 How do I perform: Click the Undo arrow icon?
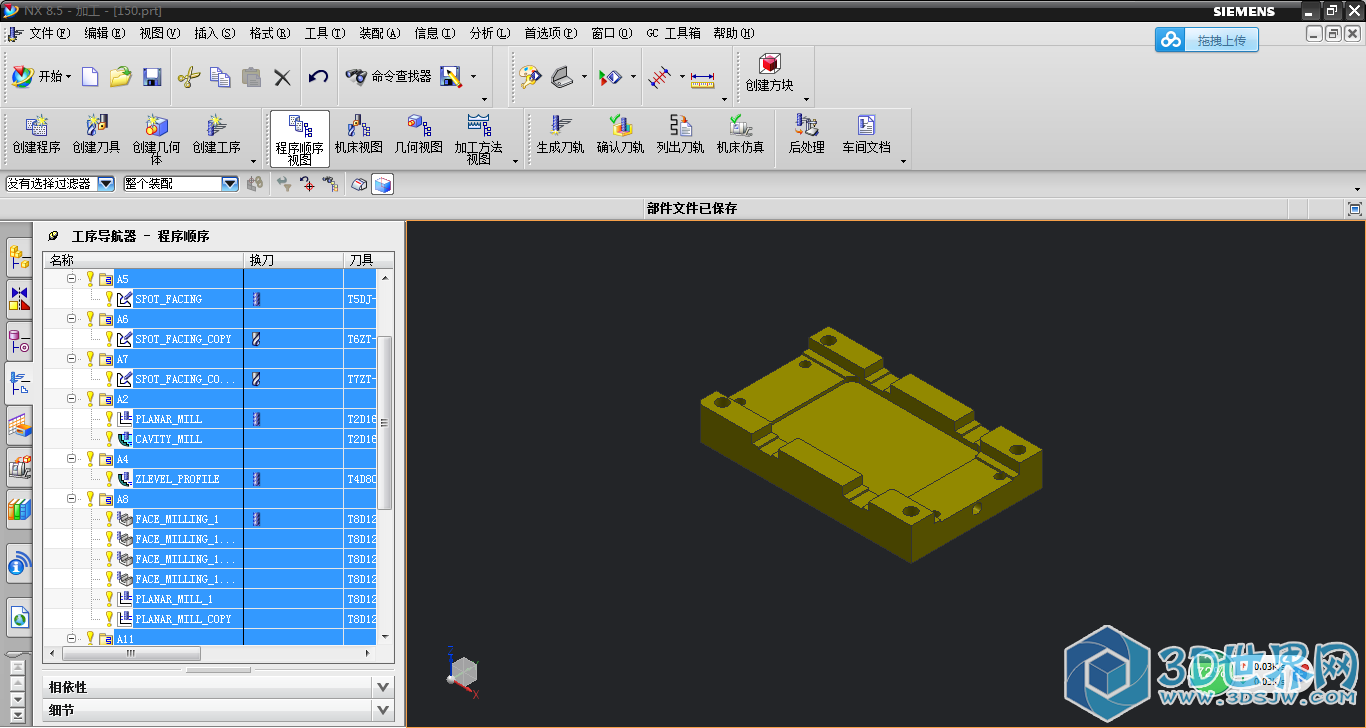(x=318, y=76)
